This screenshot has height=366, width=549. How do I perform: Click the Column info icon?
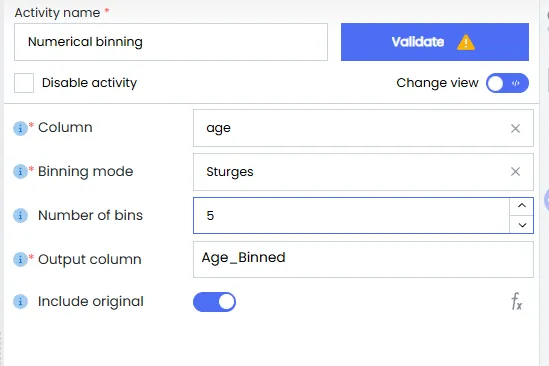(x=20, y=128)
